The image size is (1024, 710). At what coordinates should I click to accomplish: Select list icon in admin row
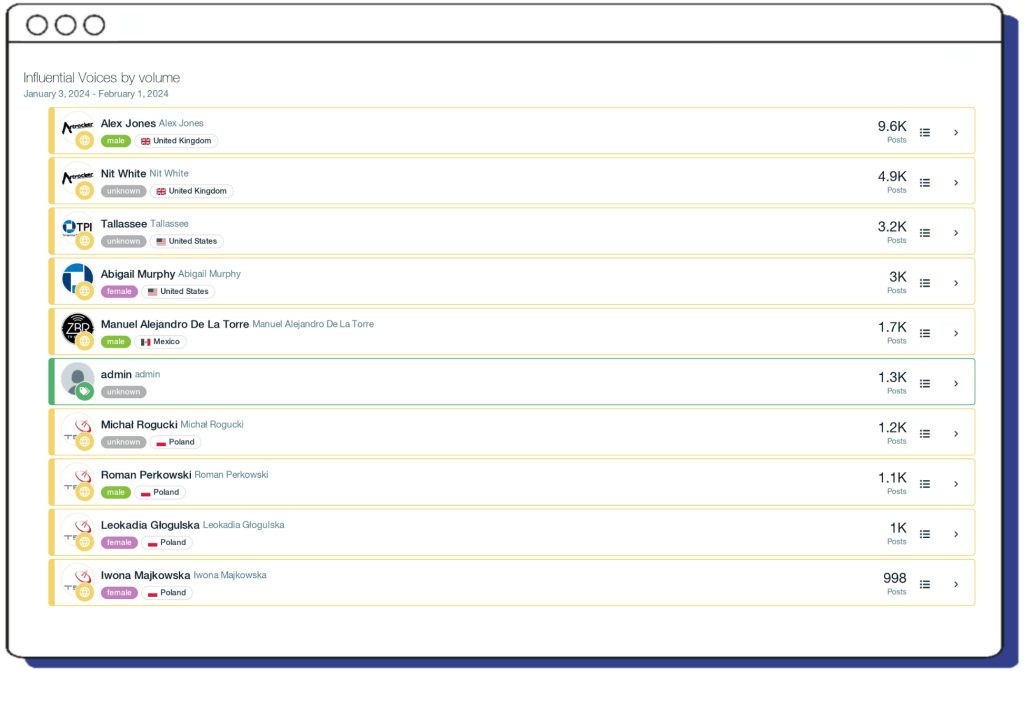(x=925, y=383)
